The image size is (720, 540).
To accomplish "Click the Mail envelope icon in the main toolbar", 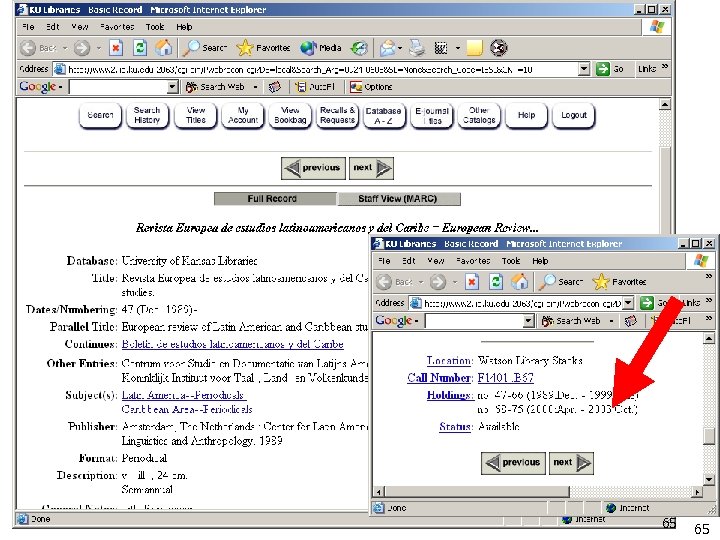I will 388,48.
